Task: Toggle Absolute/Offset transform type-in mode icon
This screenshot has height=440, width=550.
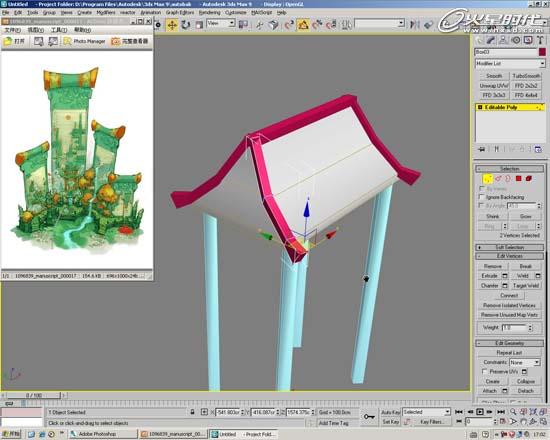Action: 204,412
